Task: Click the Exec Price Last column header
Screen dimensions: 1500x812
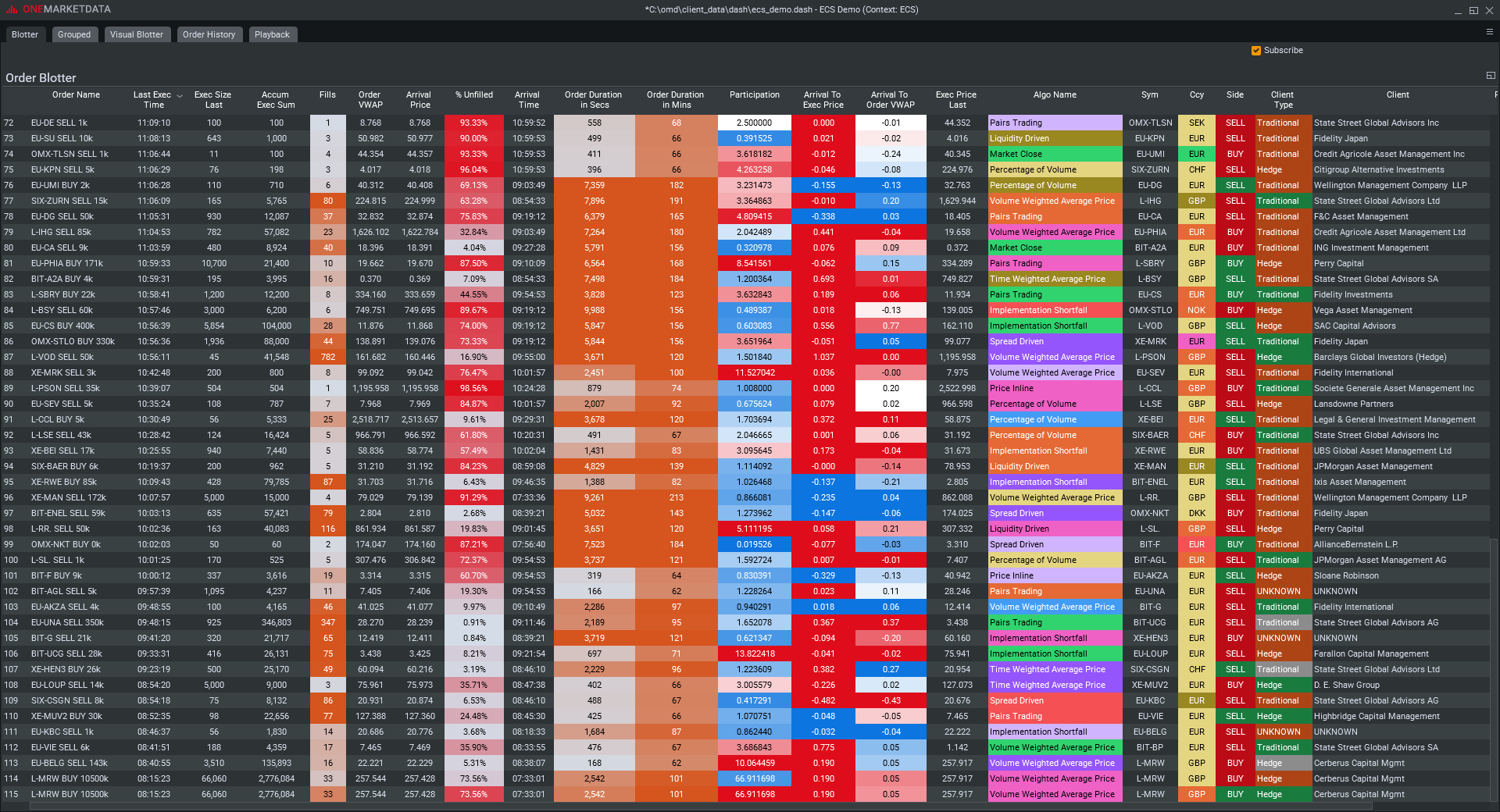Action: click(x=956, y=100)
